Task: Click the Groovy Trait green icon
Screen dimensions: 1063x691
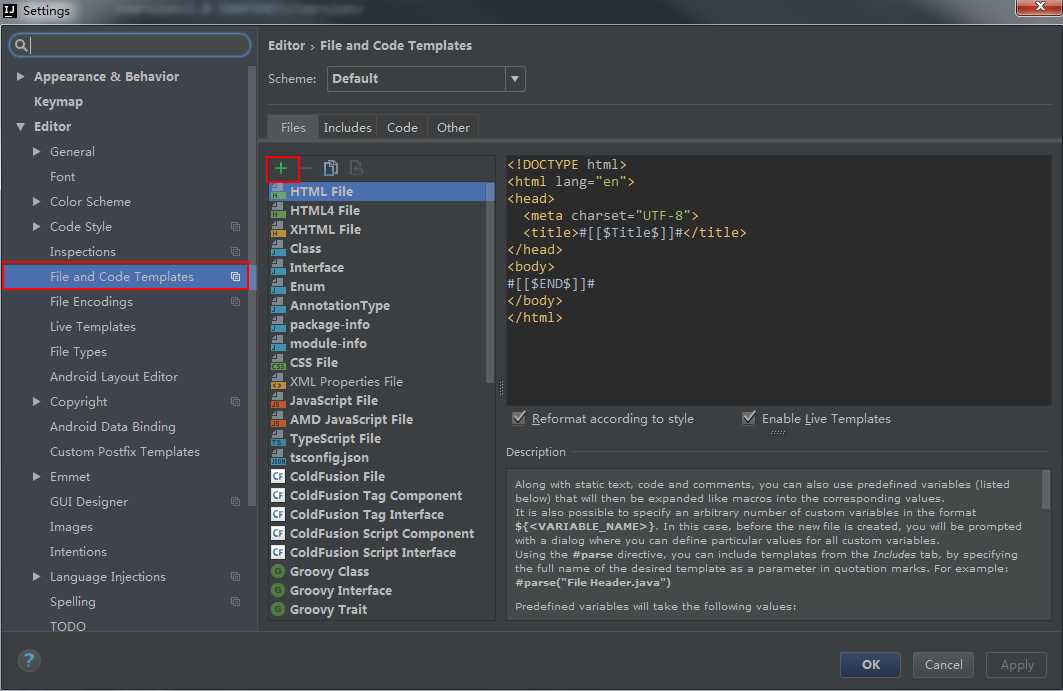Action: [278, 610]
